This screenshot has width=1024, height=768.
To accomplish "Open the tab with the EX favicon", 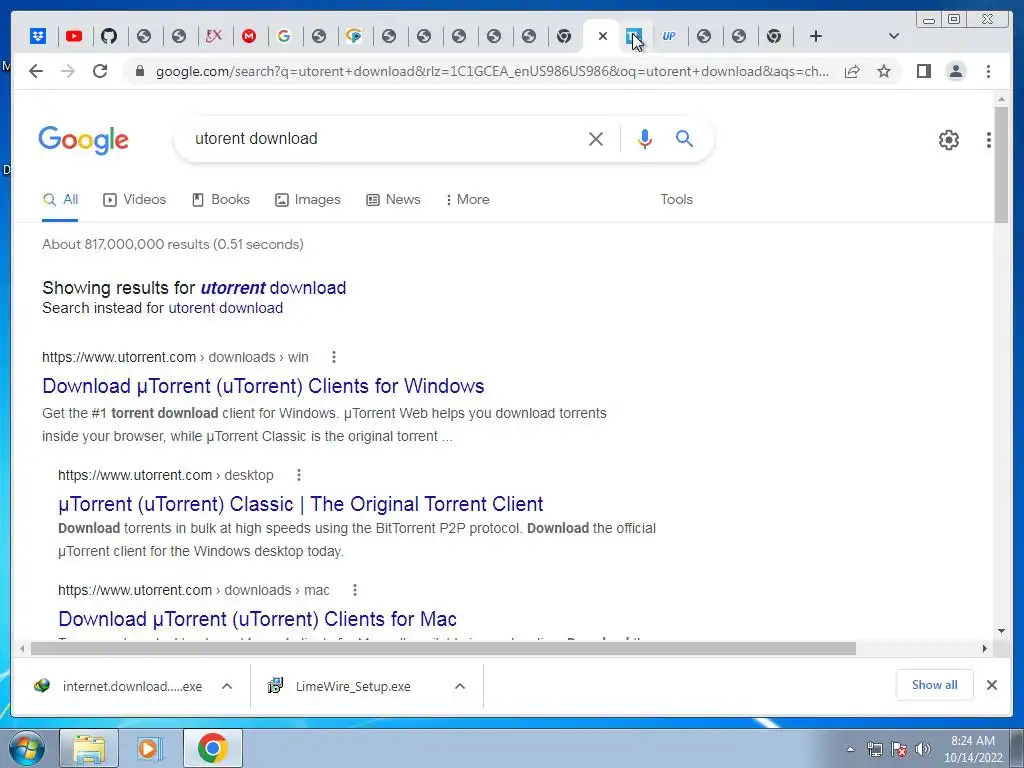I will (x=214, y=37).
